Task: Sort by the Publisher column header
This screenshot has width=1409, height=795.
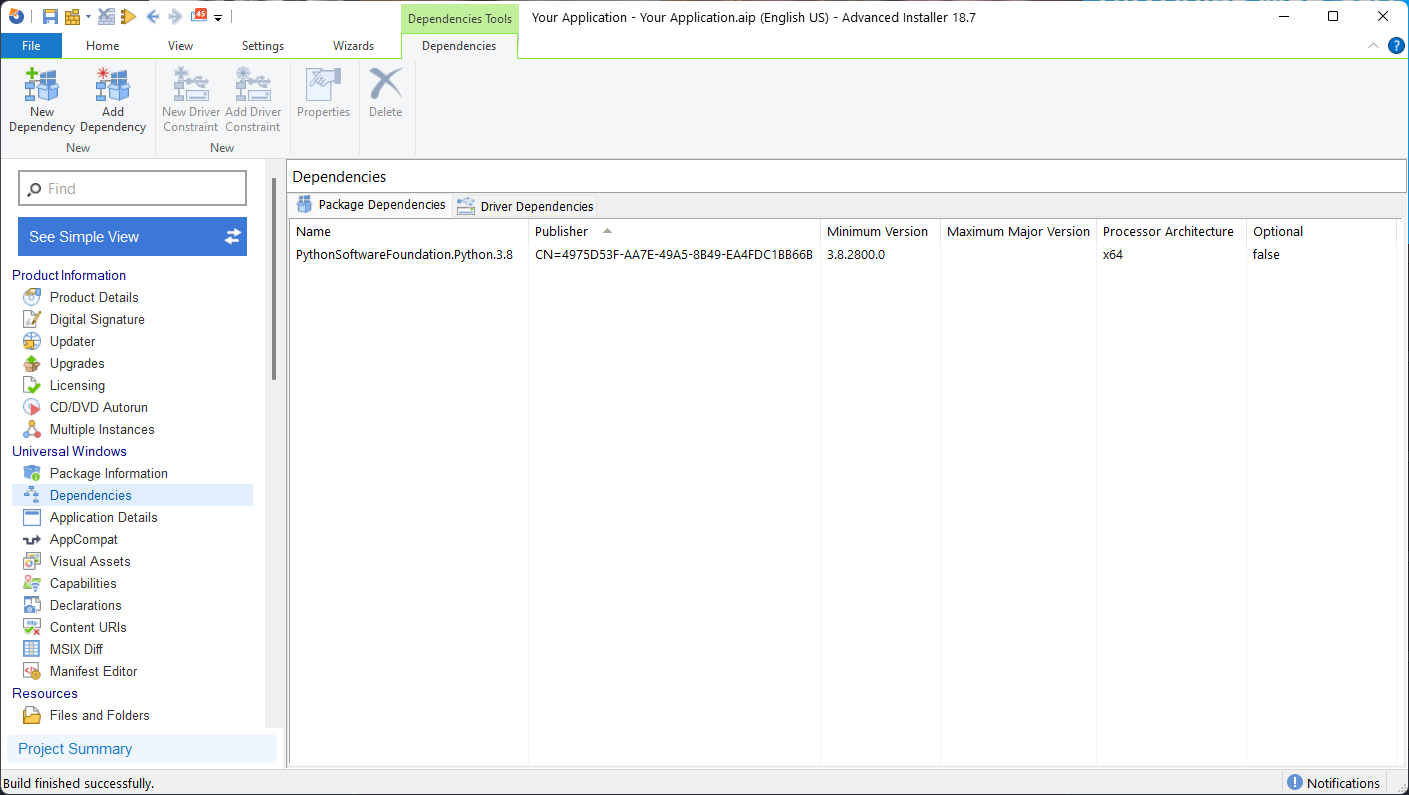Action: [x=674, y=232]
